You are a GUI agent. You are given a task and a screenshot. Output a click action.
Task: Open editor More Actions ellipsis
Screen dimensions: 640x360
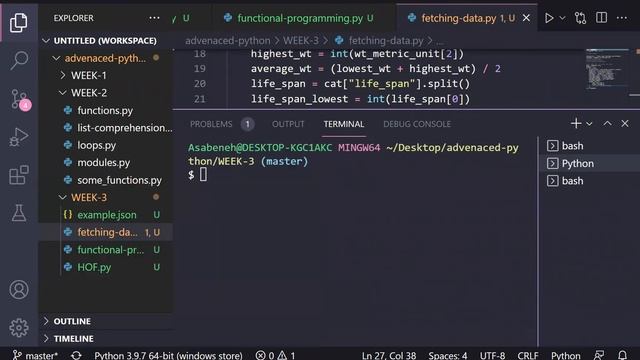click(622, 18)
